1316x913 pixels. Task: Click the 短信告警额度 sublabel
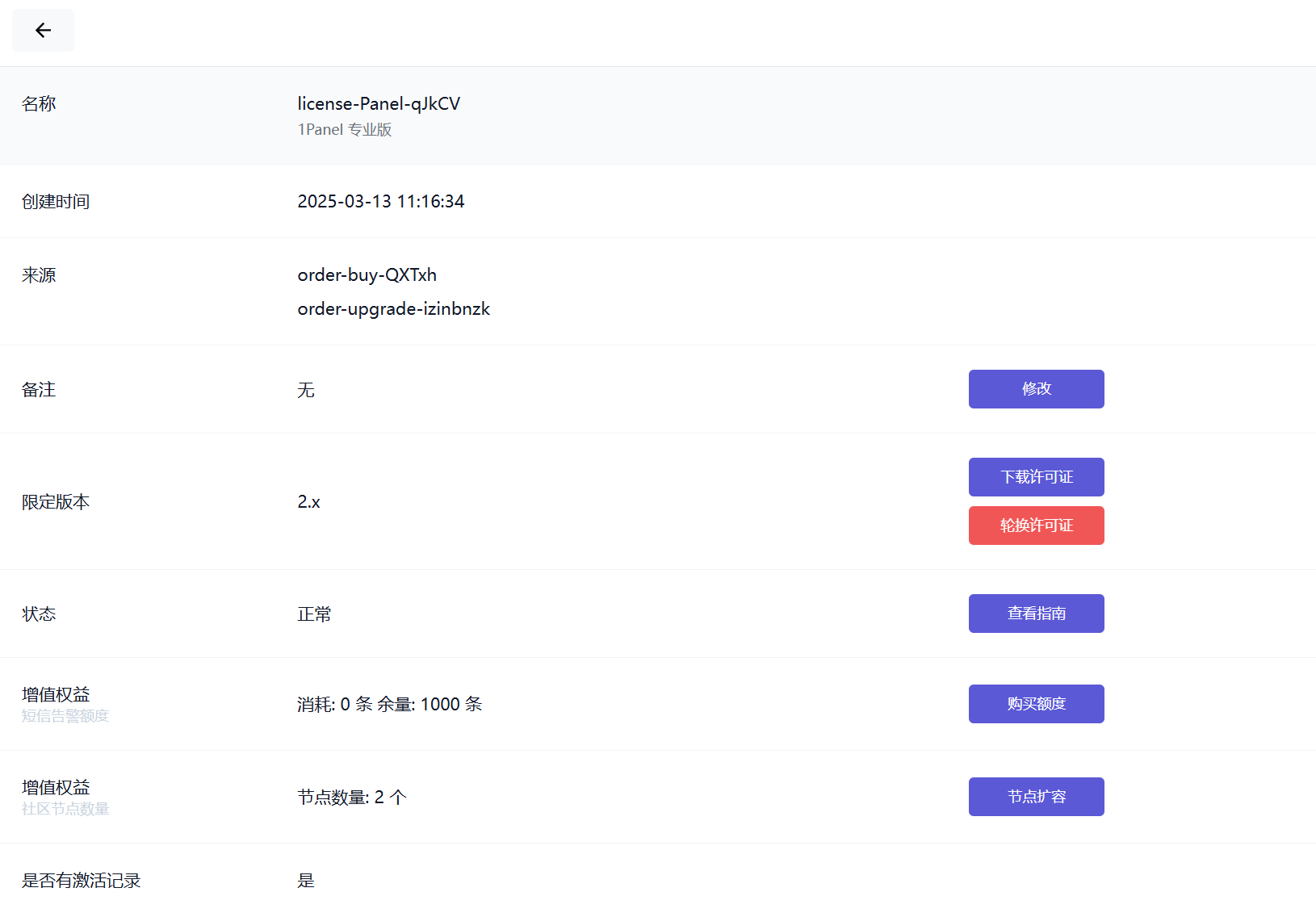65,716
